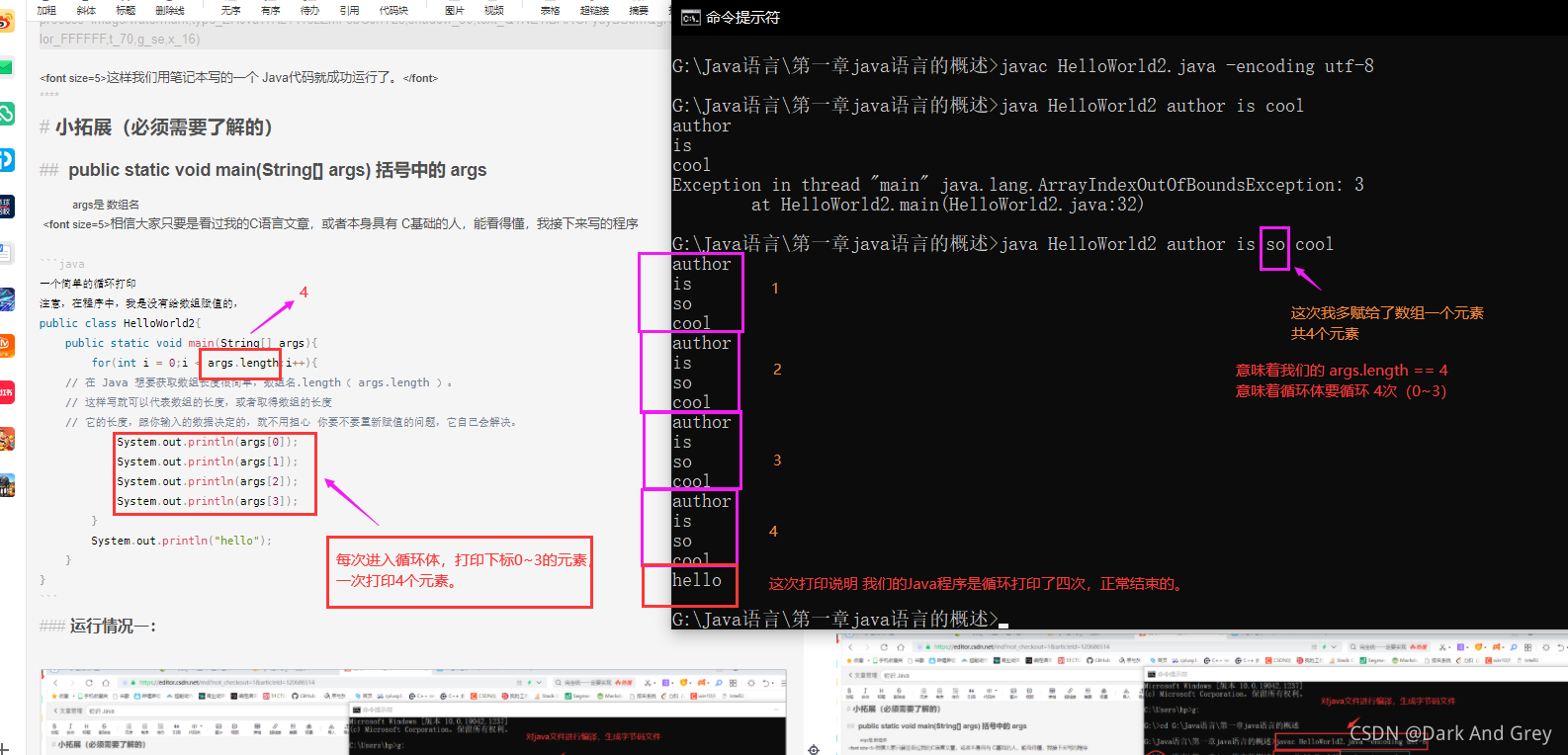Click the 命令提示符 window title icon
This screenshot has width=1568, height=755.
click(x=691, y=18)
